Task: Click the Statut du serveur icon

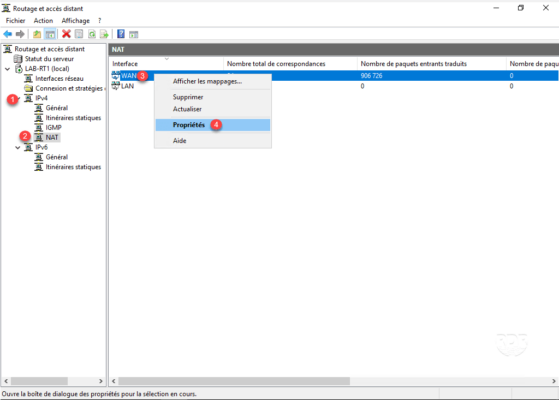Action: pyautogui.click(x=18, y=59)
